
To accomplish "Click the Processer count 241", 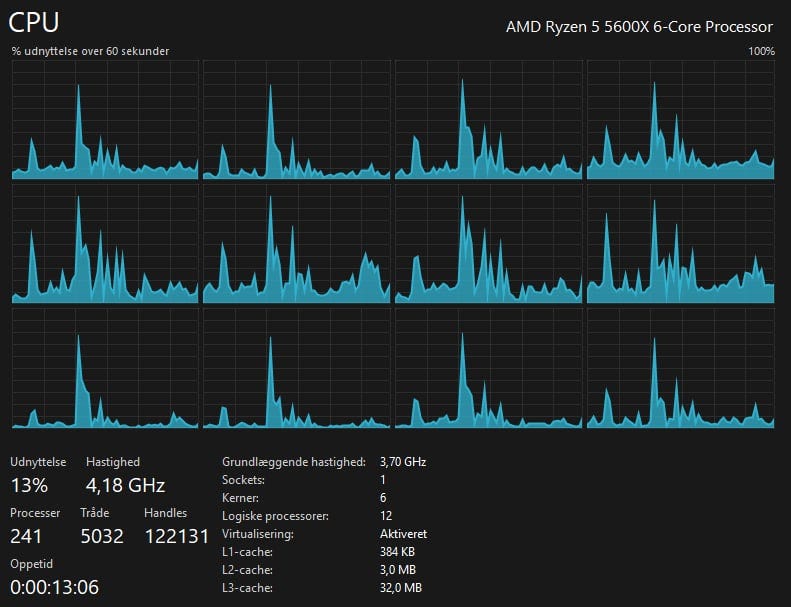I will [26, 536].
